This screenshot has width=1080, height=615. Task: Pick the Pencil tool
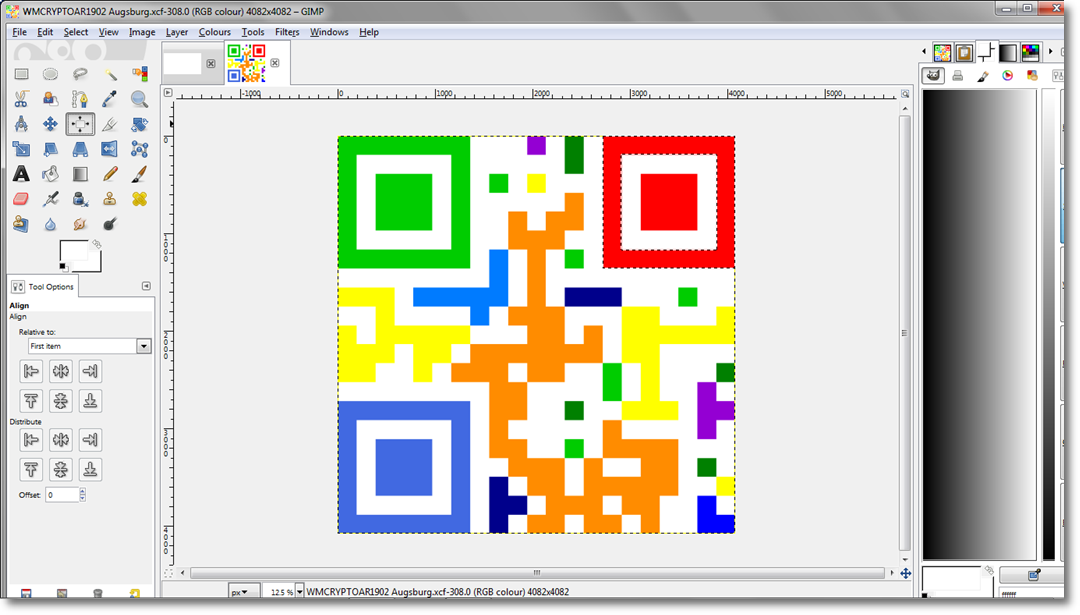[110, 174]
